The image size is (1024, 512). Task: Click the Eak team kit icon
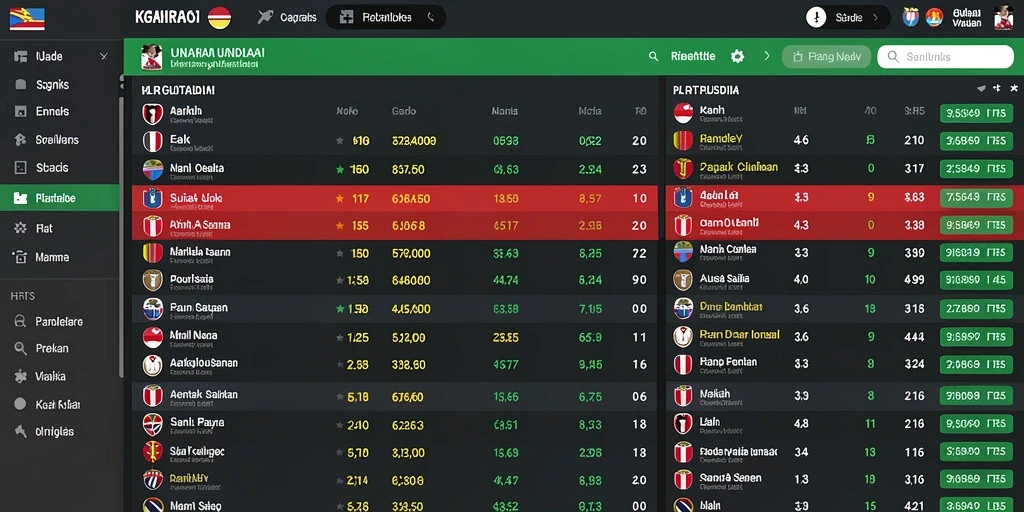point(152,141)
